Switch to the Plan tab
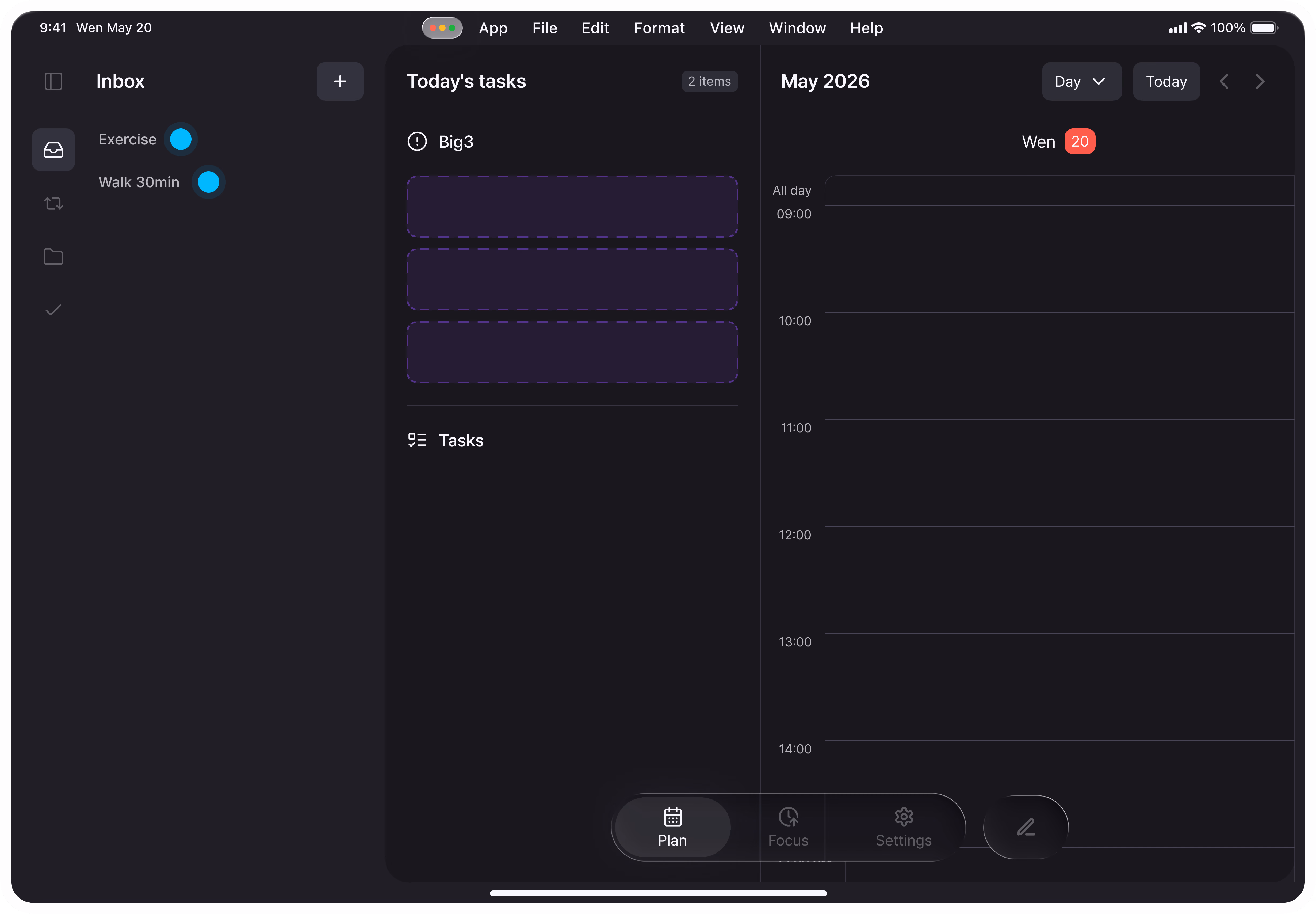The width and height of the screenshot is (1316, 914). pos(673,828)
